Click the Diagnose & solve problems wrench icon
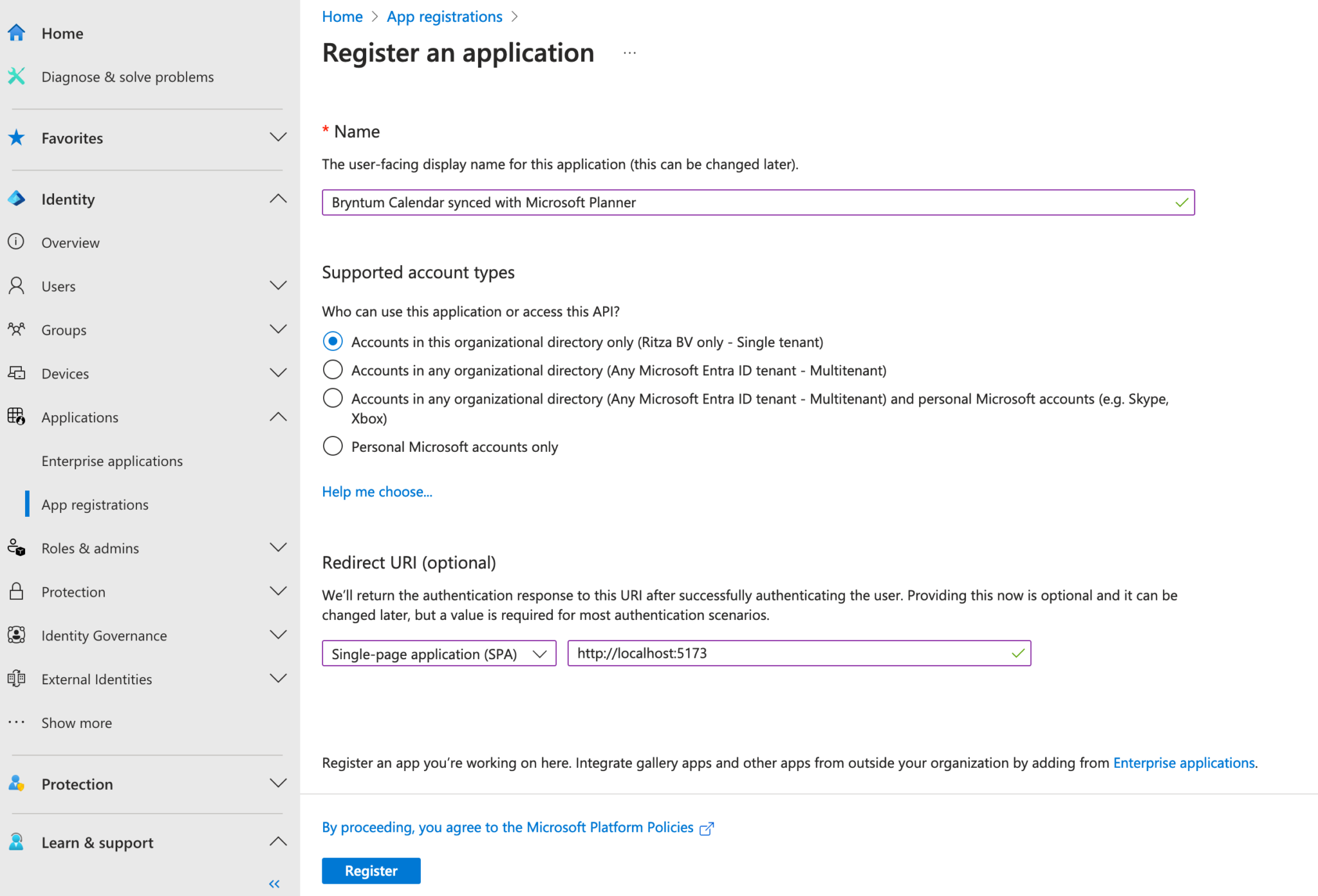 tap(16, 77)
